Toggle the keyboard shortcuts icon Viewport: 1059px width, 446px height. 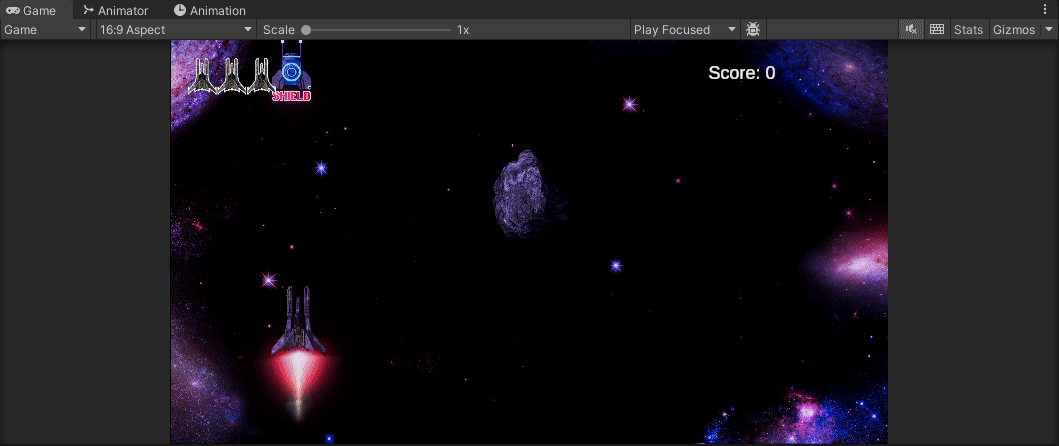936,30
